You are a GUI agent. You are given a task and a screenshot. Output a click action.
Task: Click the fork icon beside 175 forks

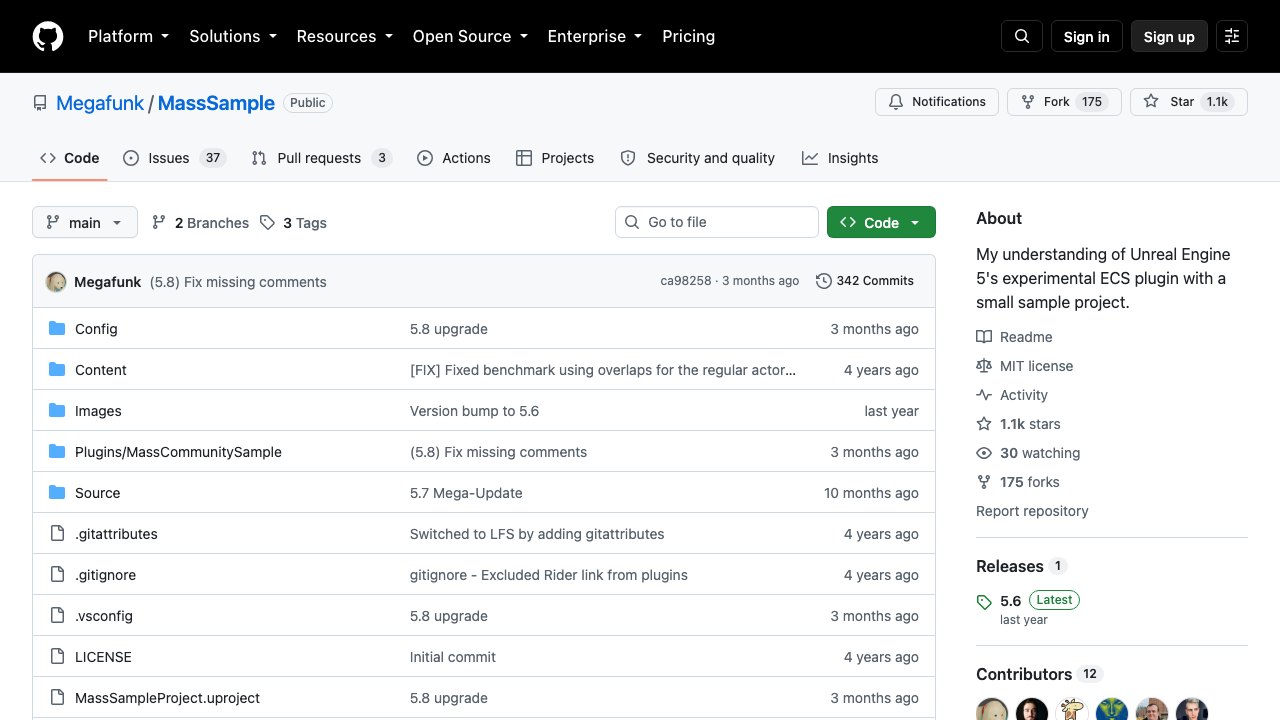pos(984,482)
